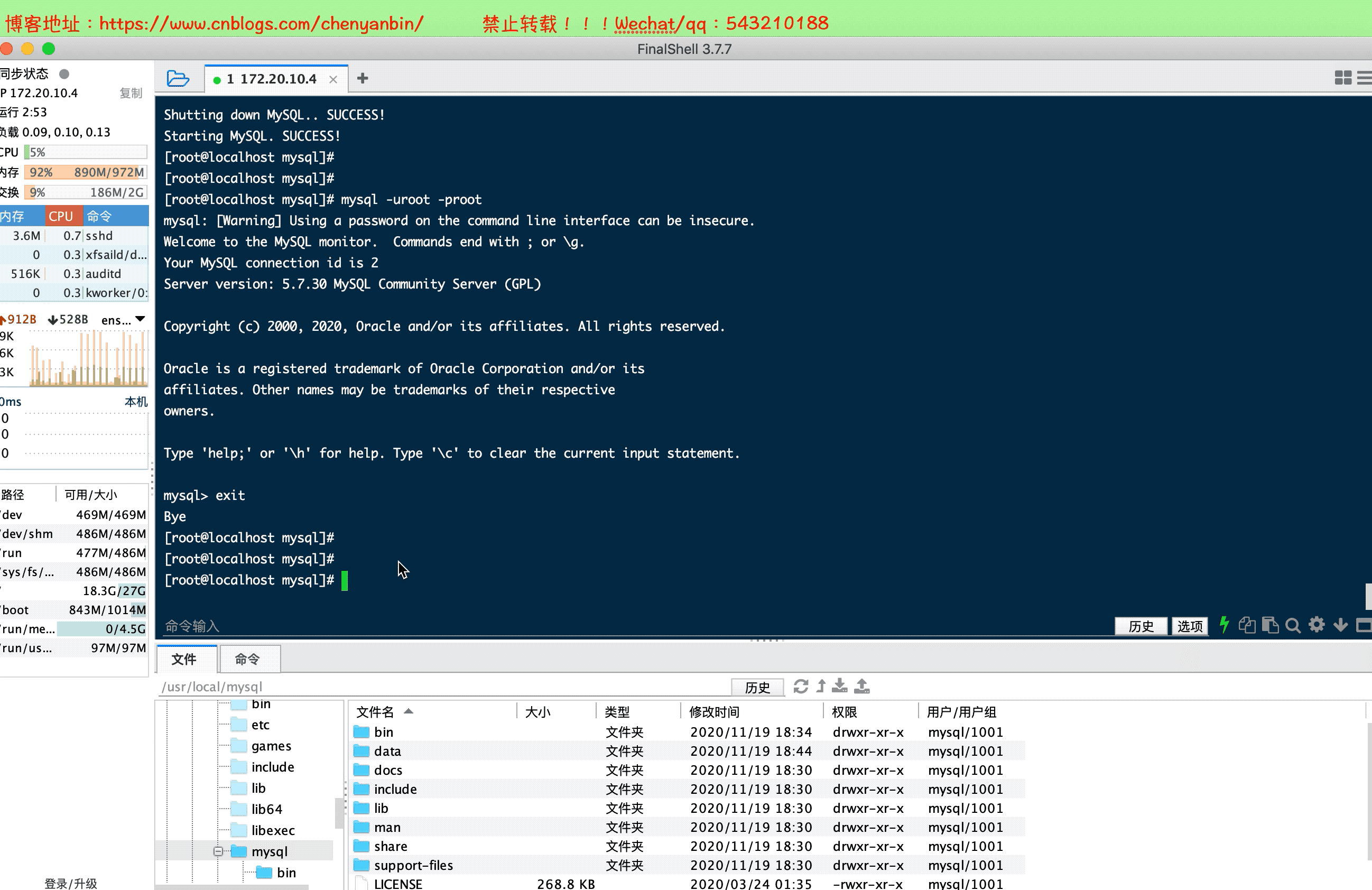Open file path 历史 button
Image resolution: width=1372 pixels, height=890 pixels.
tap(757, 687)
